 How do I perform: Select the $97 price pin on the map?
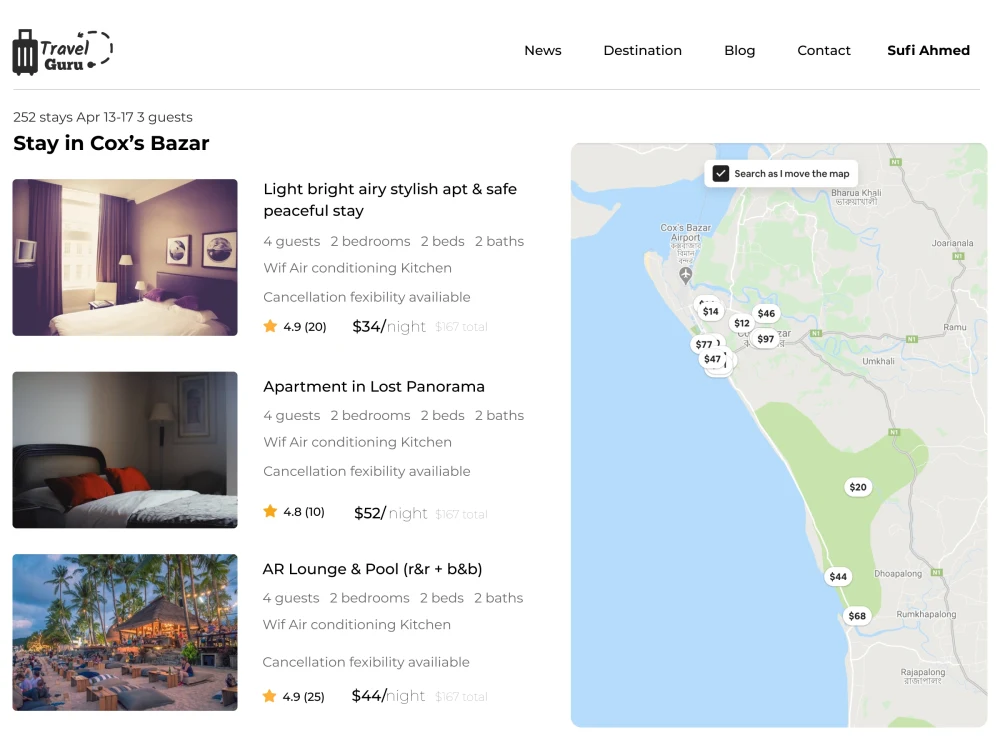(x=765, y=338)
